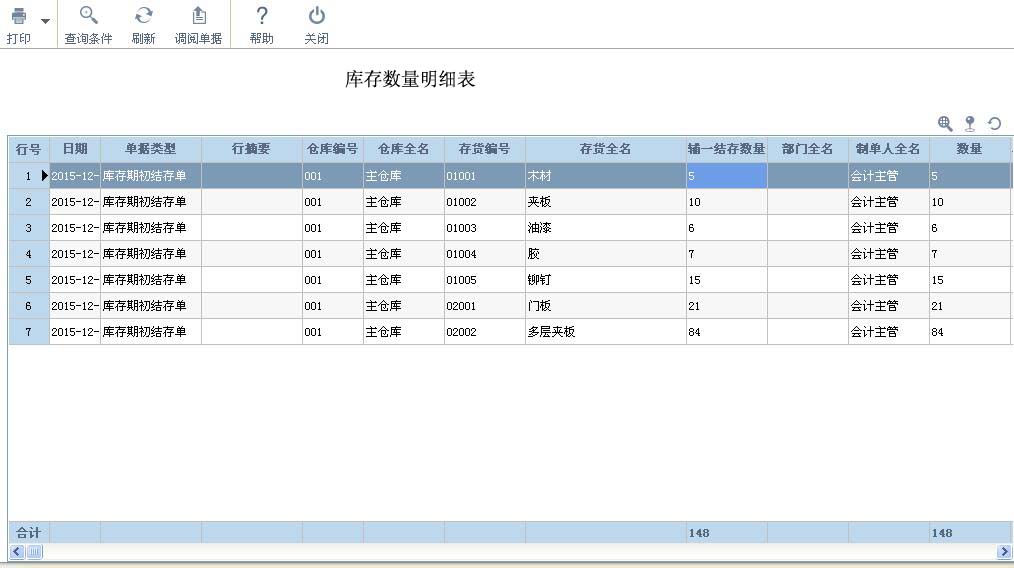Click the zoom magnifier icon above table

[945, 123]
